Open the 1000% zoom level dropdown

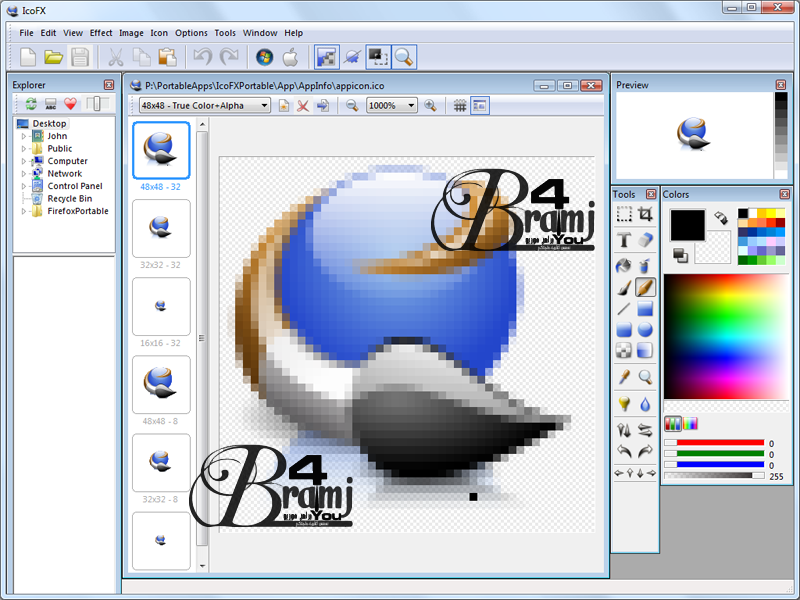click(x=392, y=106)
